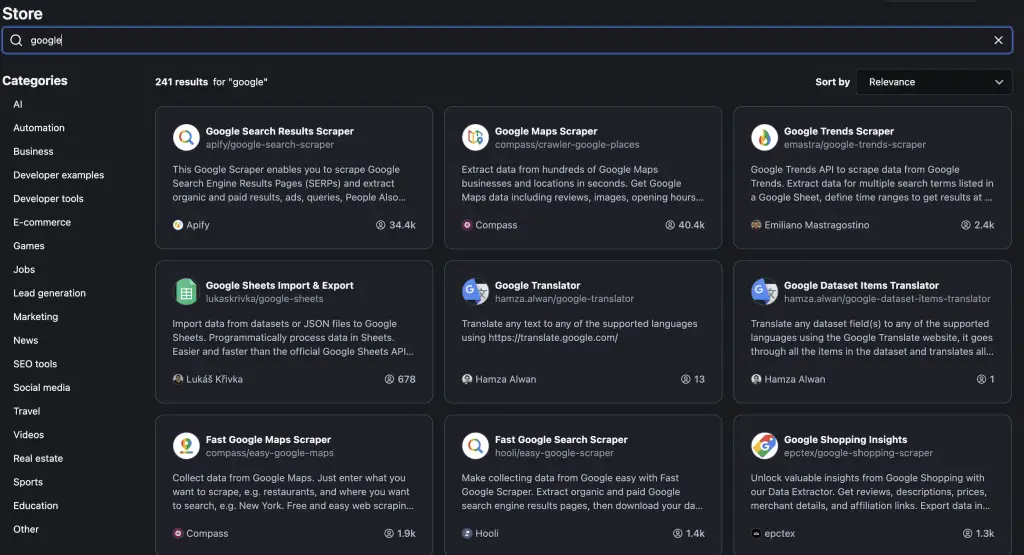This screenshot has height=555, width=1024.
Task: Clear the search field with X
Action: 999,40
